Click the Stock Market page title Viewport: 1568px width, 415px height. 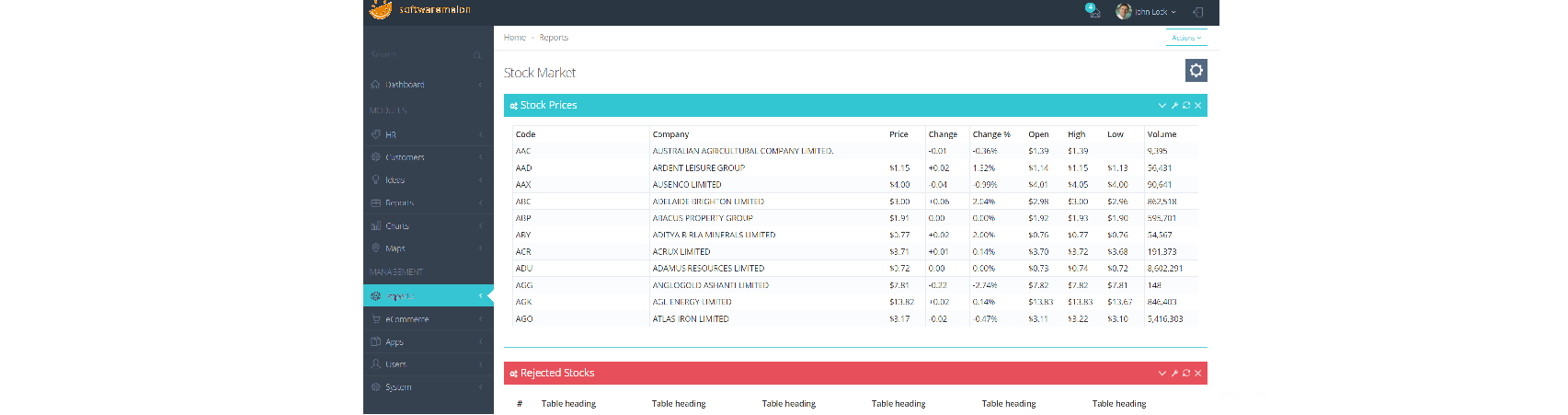[540, 73]
